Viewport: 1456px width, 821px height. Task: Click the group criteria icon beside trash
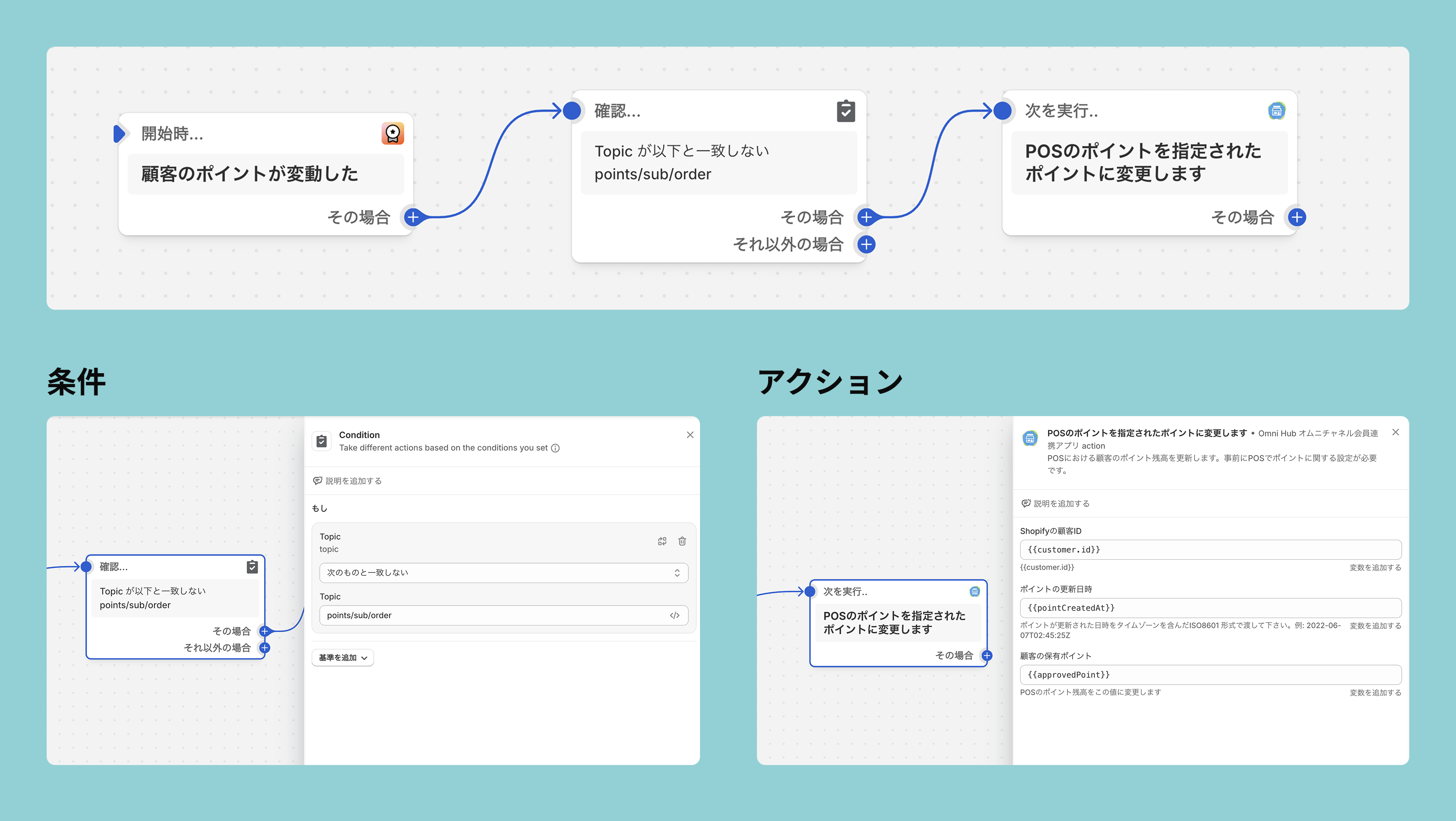pos(662,541)
